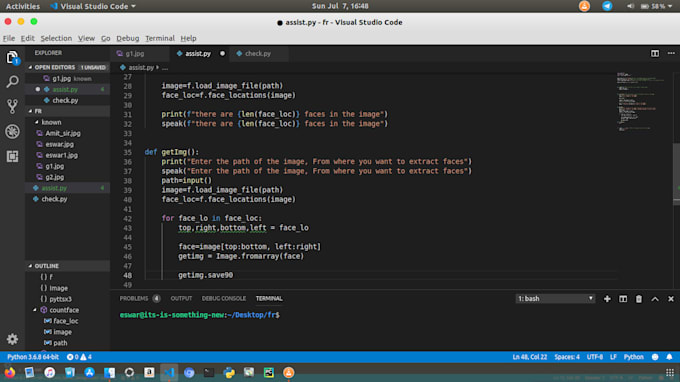Open the editor More Actions ellipsis
The height and width of the screenshot is (382, 680).
671,53
